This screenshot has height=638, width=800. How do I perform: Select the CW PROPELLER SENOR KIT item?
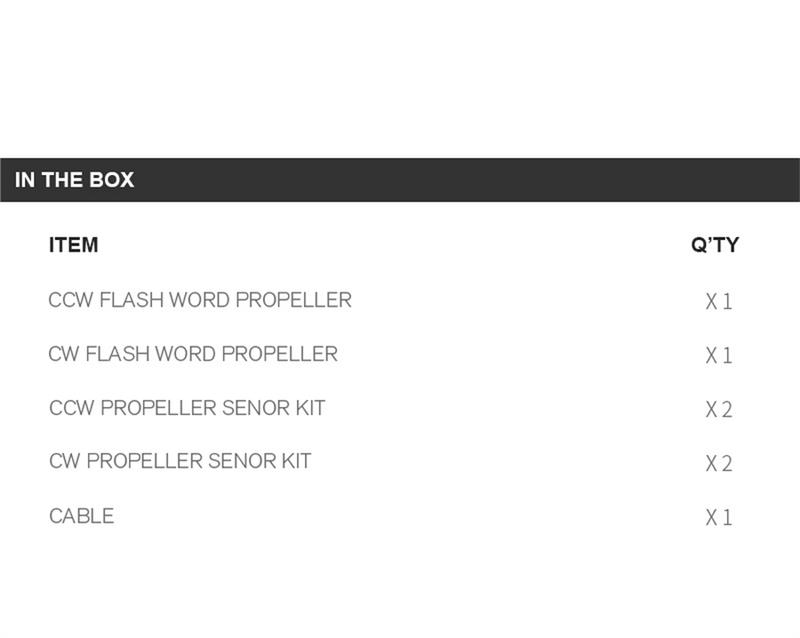(180, 461)
